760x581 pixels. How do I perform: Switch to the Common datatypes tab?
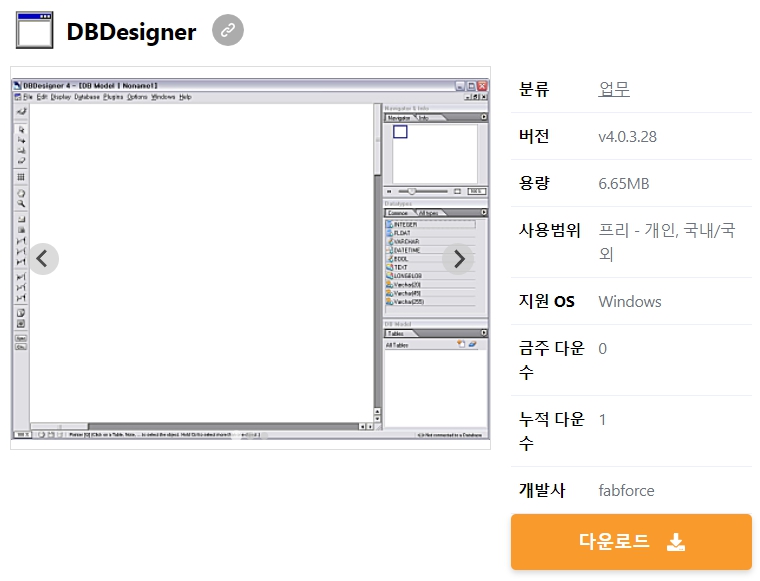pyautogui.click(x=398, y=213)
